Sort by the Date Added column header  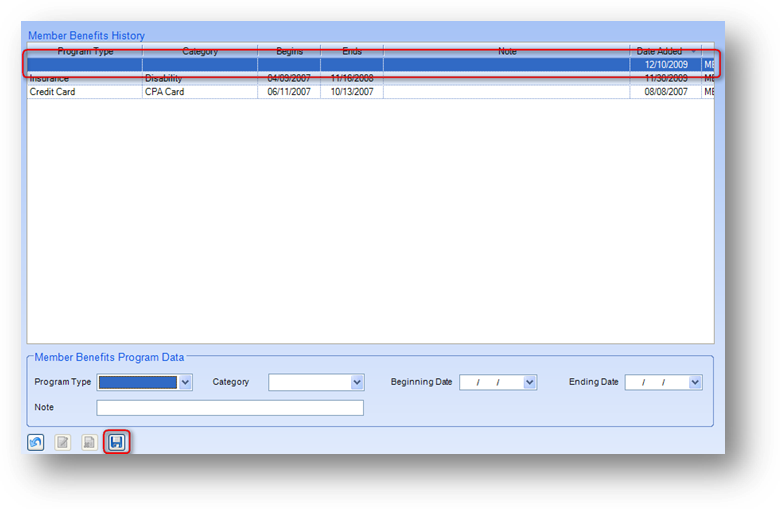666,51
